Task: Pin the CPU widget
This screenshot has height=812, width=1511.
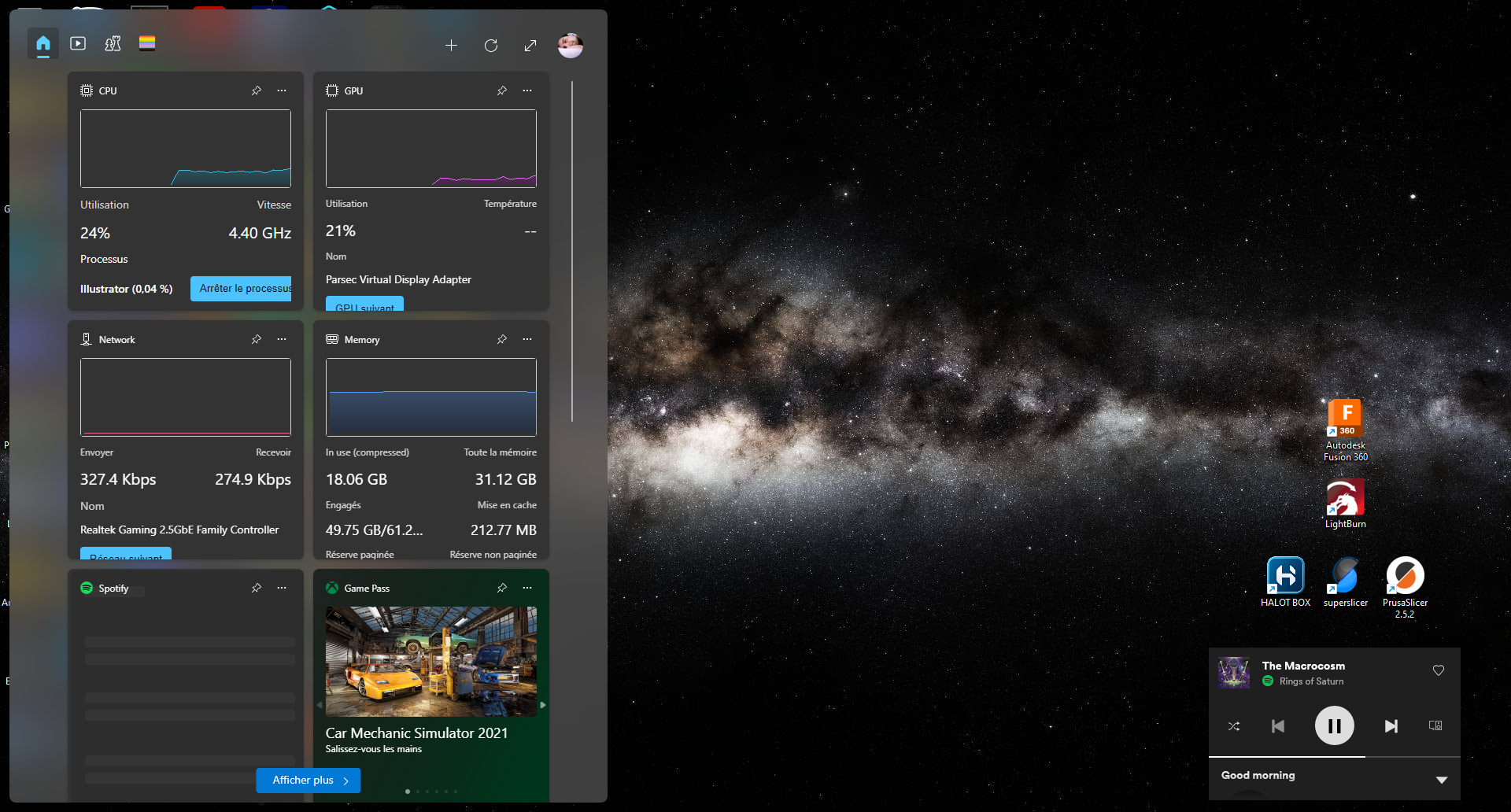Action: click(x=257, y=90)
